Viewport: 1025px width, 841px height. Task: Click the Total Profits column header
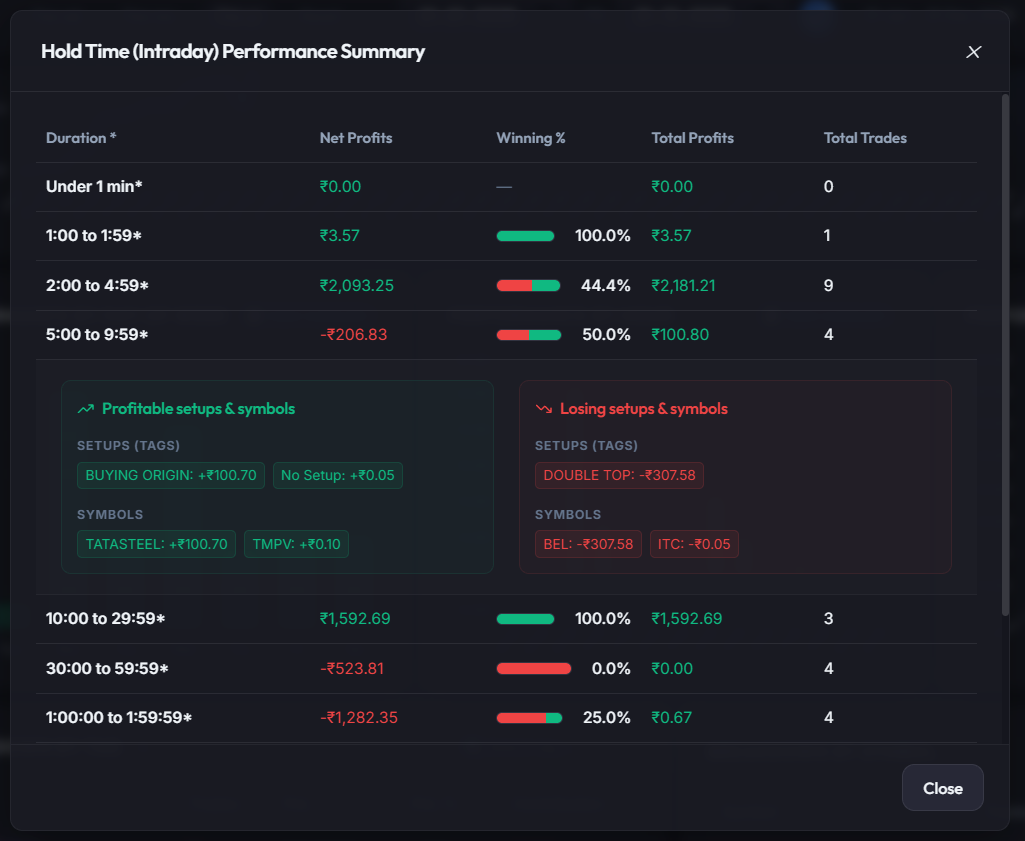click(692, 138)
